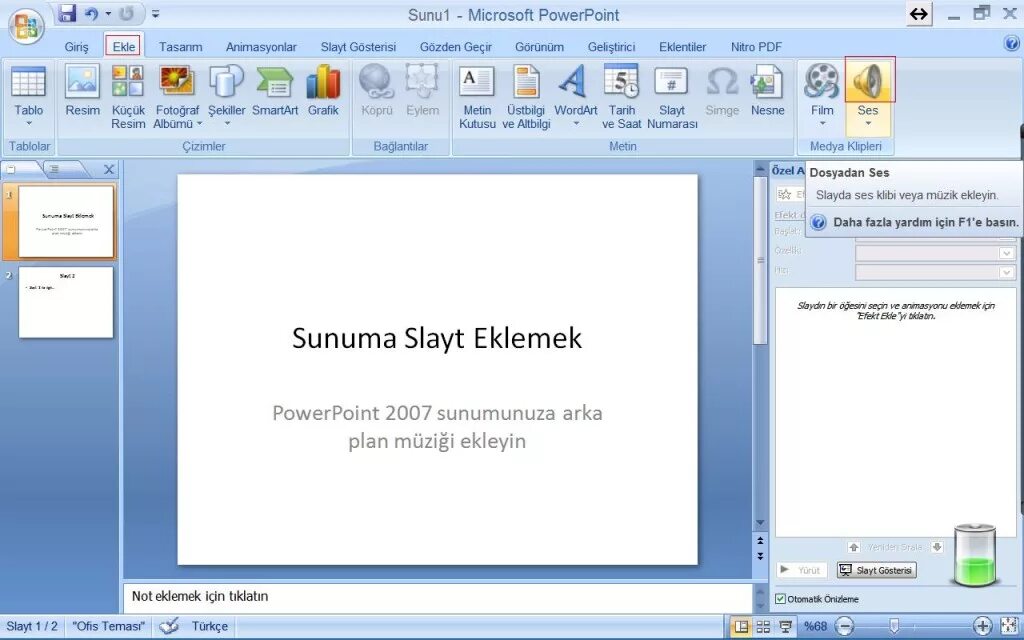
Task: Switch to the outline pane tab
Action: click(56, 169)
